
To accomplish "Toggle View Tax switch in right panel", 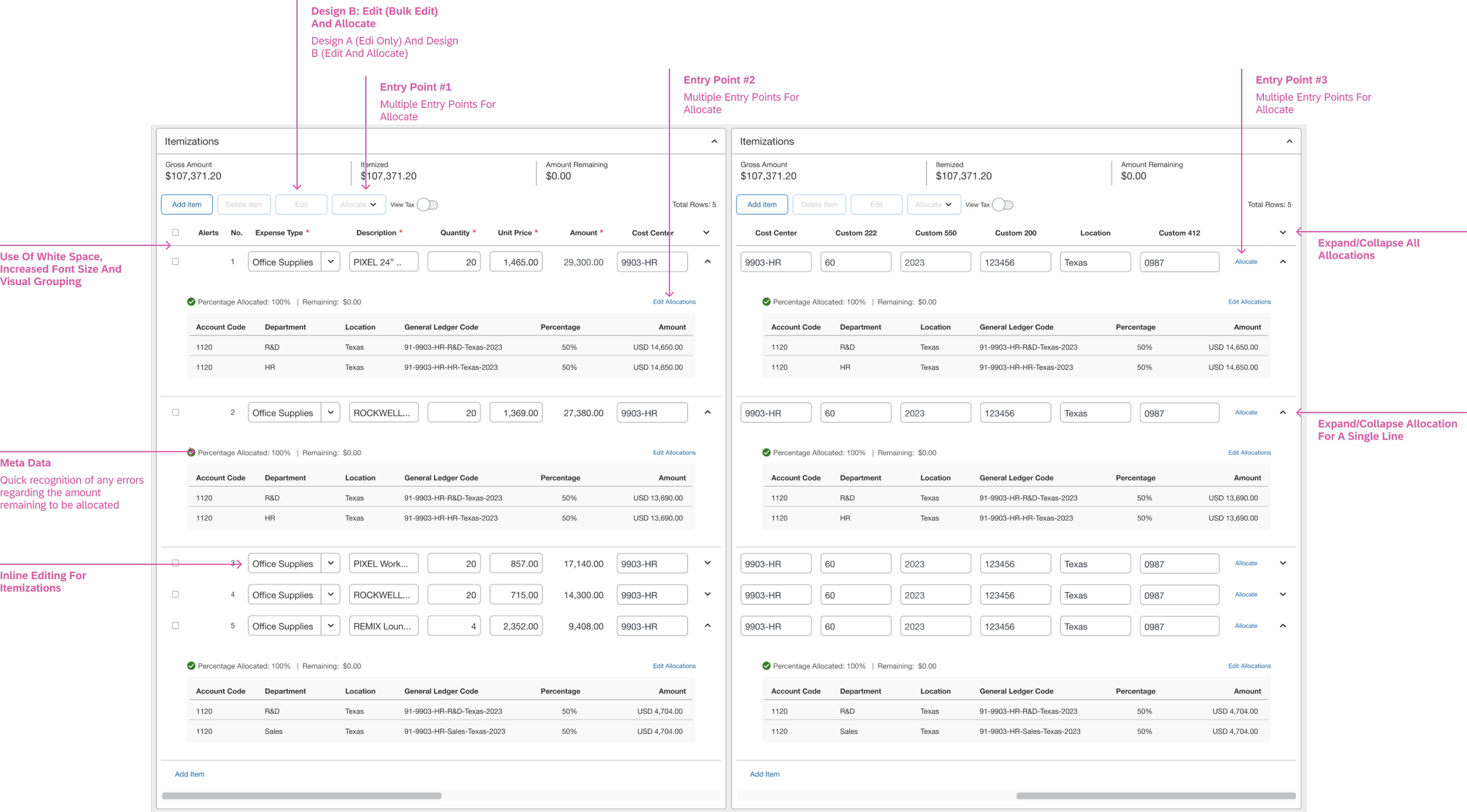I will tap(1002, 204).
